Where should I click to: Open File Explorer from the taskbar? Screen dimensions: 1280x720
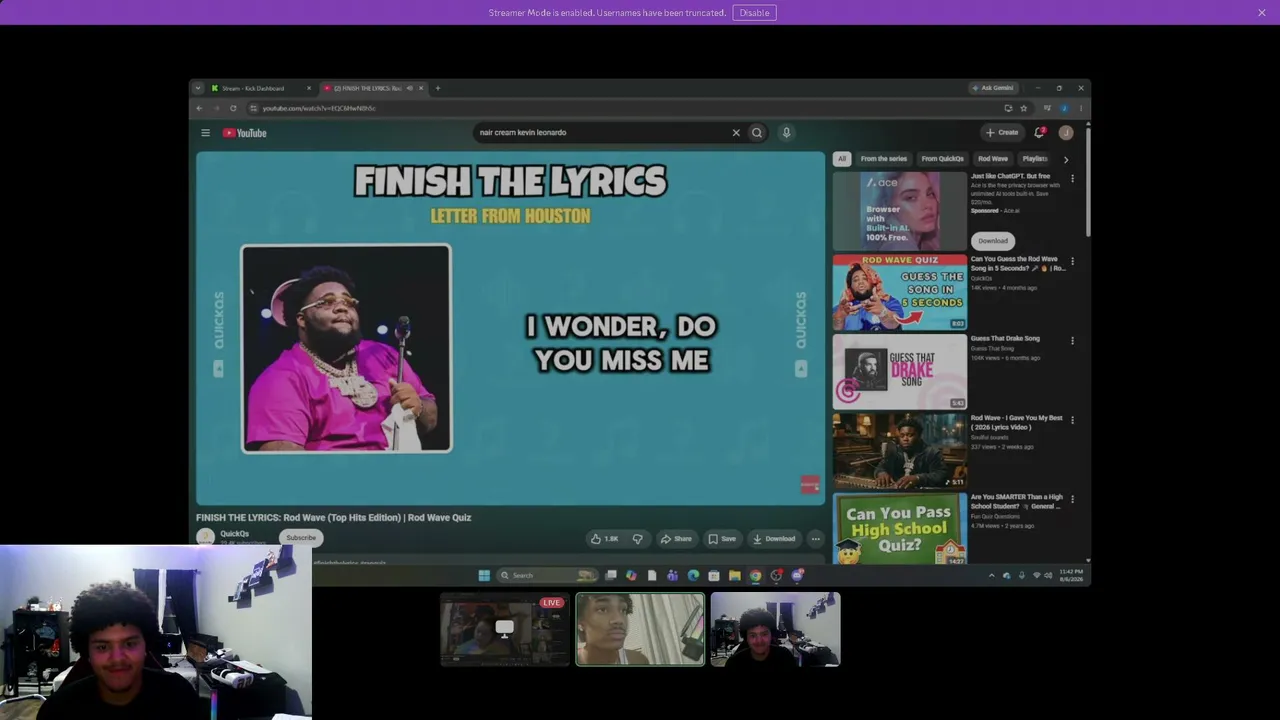[734, 575]
